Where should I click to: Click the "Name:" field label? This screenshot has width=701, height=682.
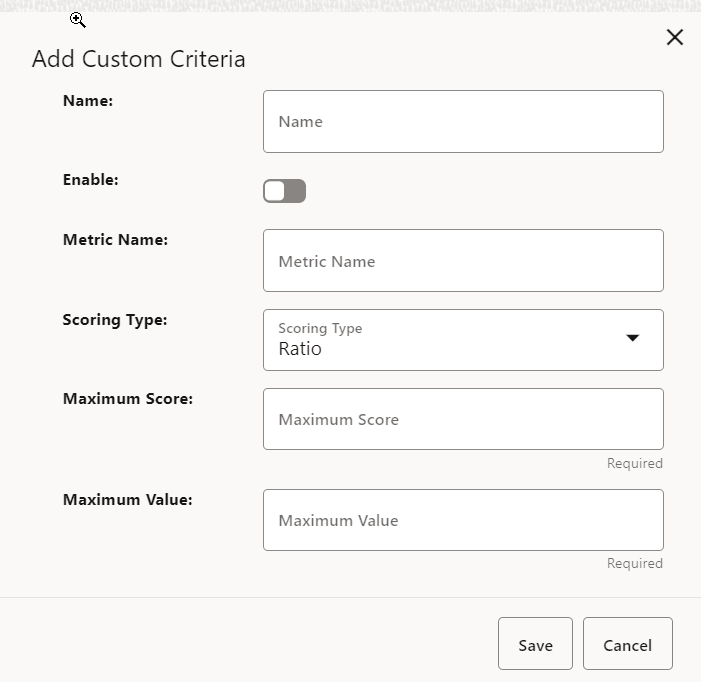coord(88,100)
